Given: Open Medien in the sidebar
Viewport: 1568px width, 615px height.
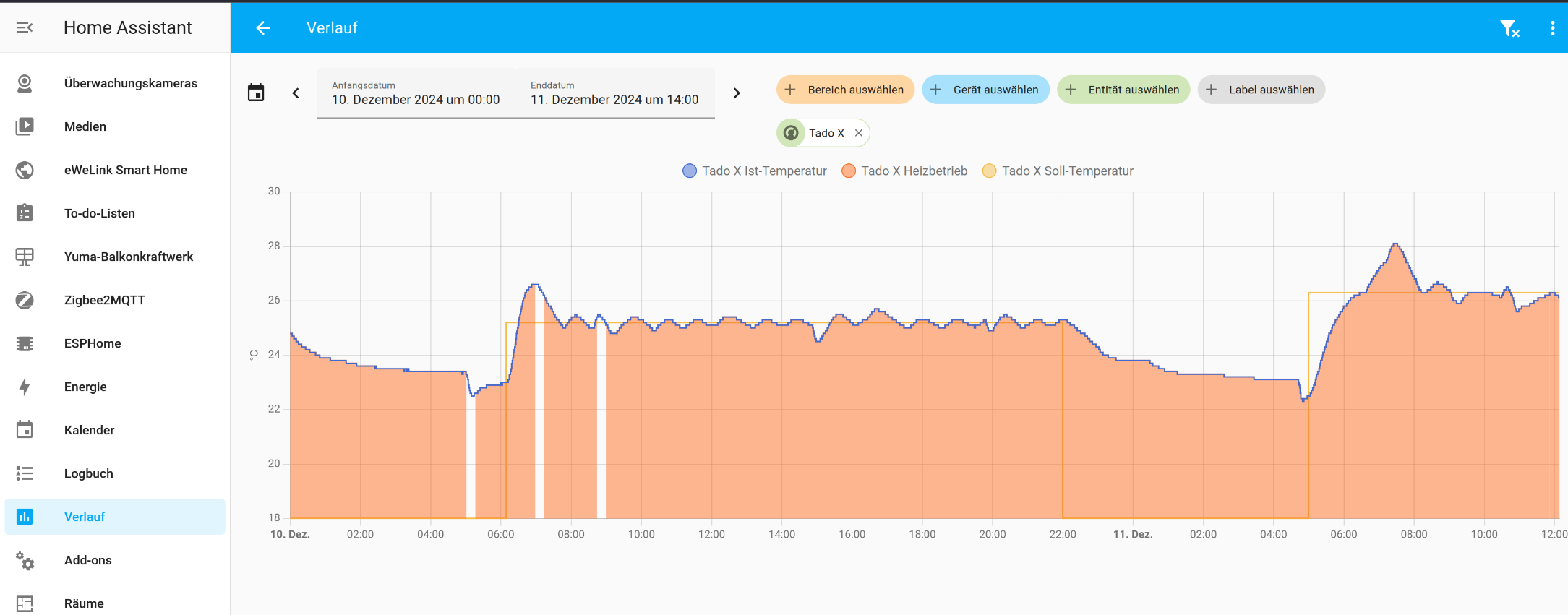Looking at the screenshot, I should pyautogui.click(x=115, y=126).
